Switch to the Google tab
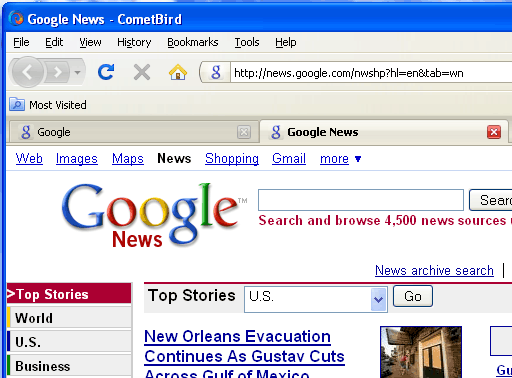Screen dimensions: 512x378 point(133,132)
